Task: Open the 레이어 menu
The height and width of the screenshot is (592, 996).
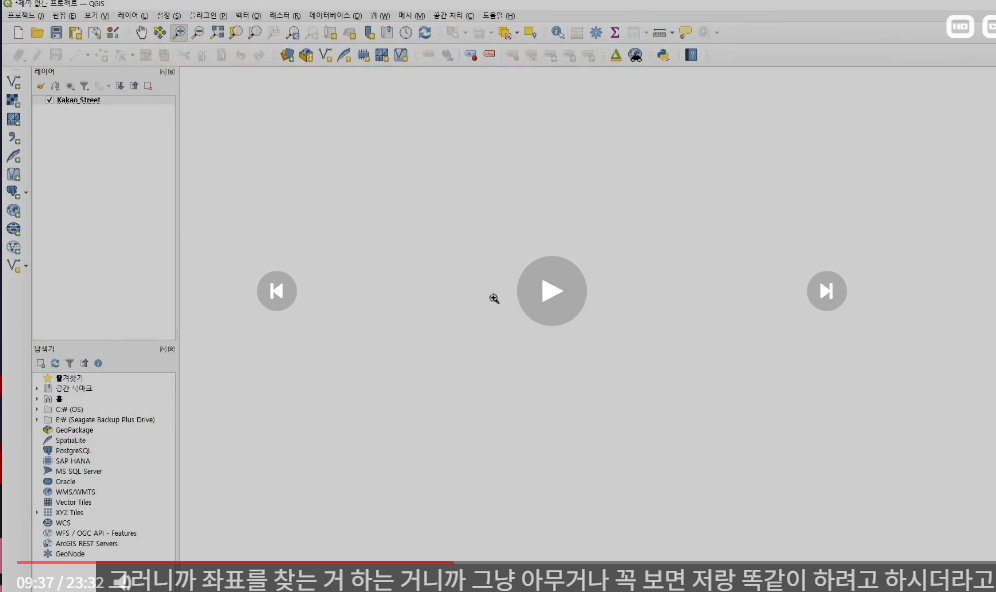Action: point(132,15)
